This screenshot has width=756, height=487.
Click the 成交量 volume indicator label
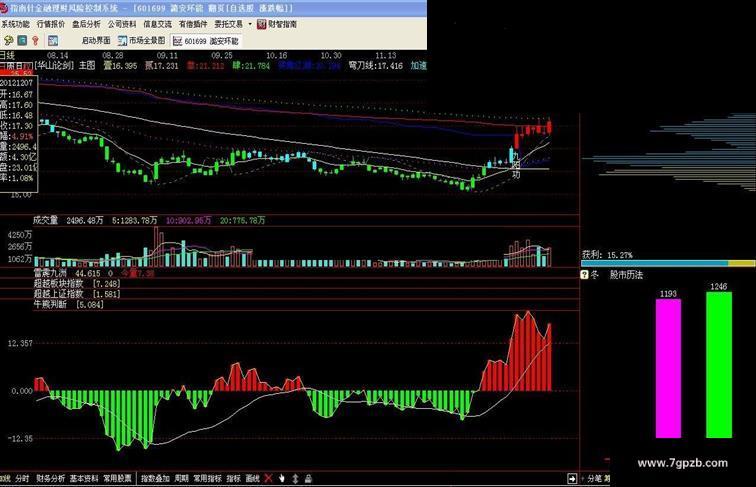(x=45, y=220)
